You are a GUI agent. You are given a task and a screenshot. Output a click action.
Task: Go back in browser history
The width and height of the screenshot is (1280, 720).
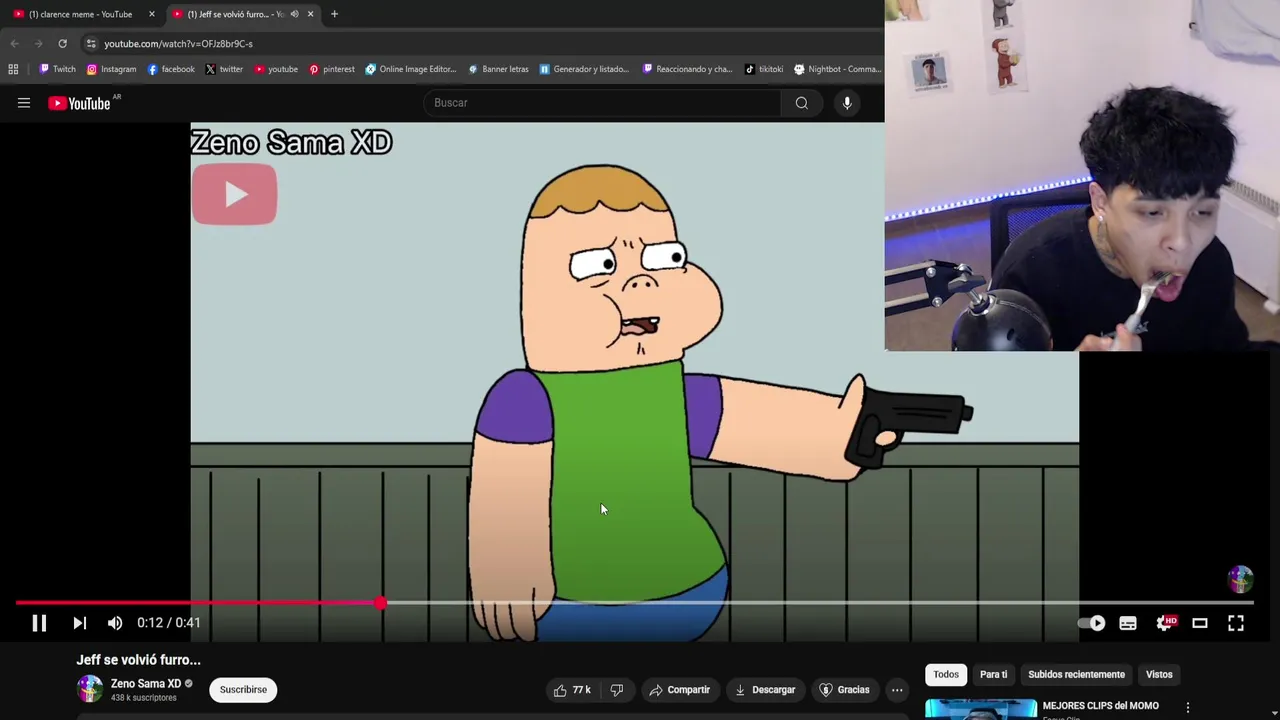point(14,44)
